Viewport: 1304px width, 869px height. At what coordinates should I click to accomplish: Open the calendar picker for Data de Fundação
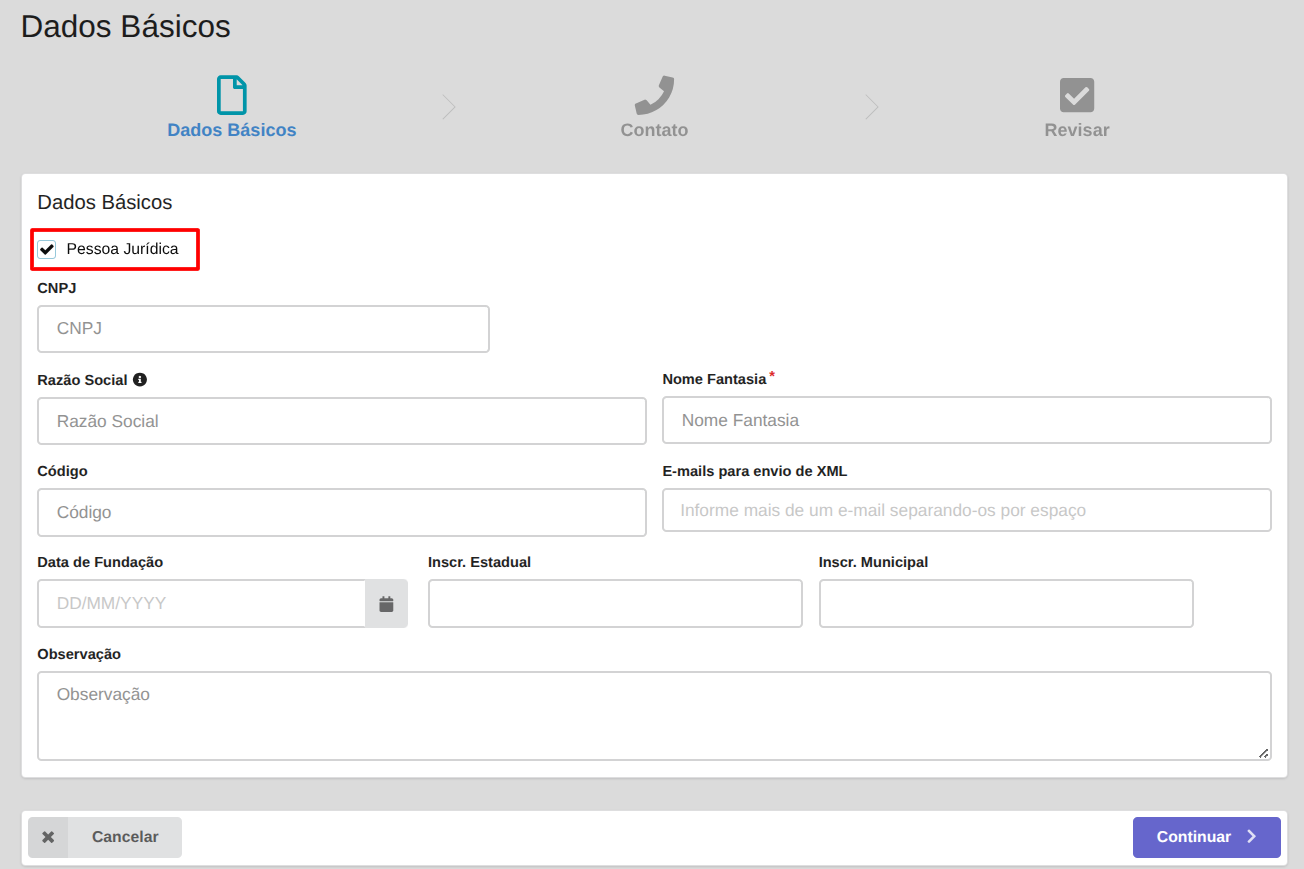386,604
